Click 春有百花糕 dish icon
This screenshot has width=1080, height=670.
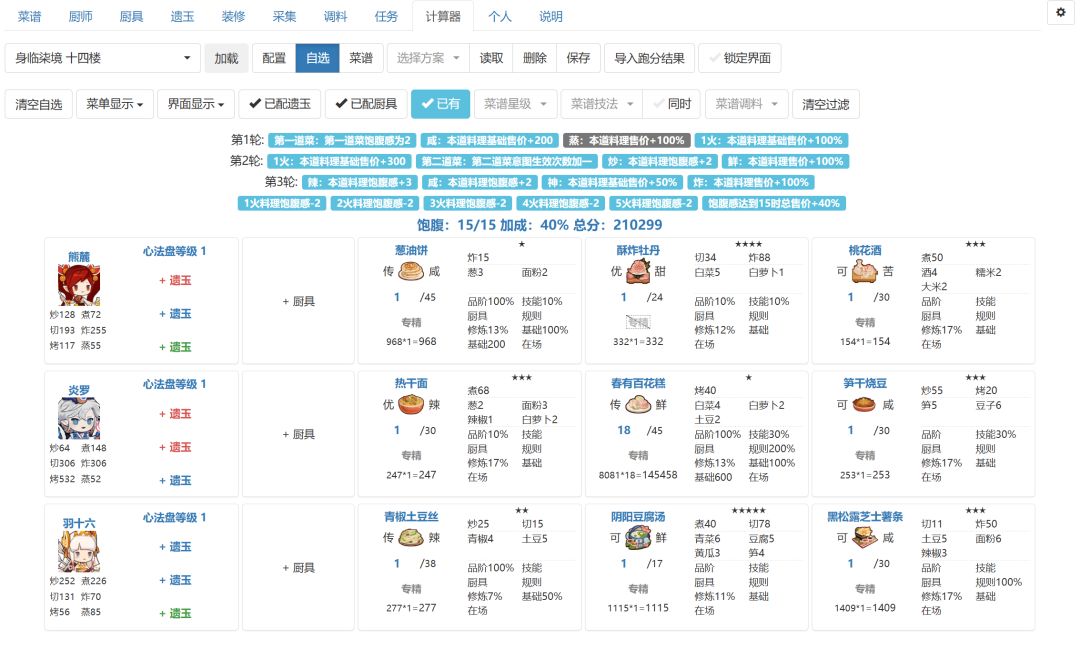638,404
